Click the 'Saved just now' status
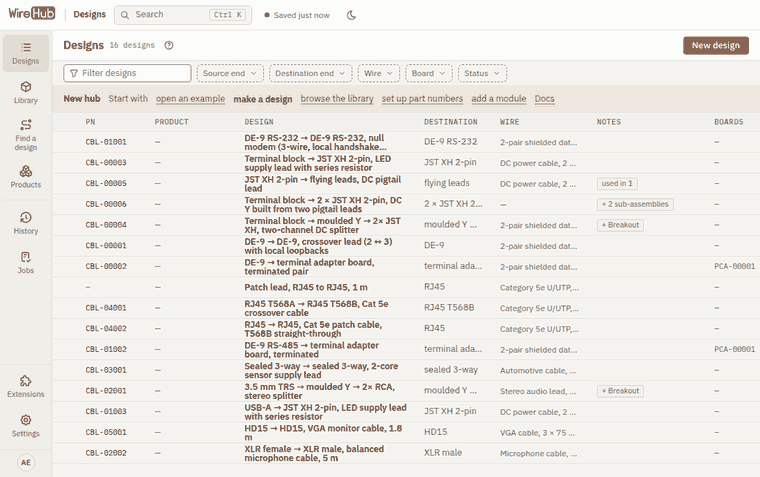The height and width of the screenshot is (477, 760). tap(297, 15)
